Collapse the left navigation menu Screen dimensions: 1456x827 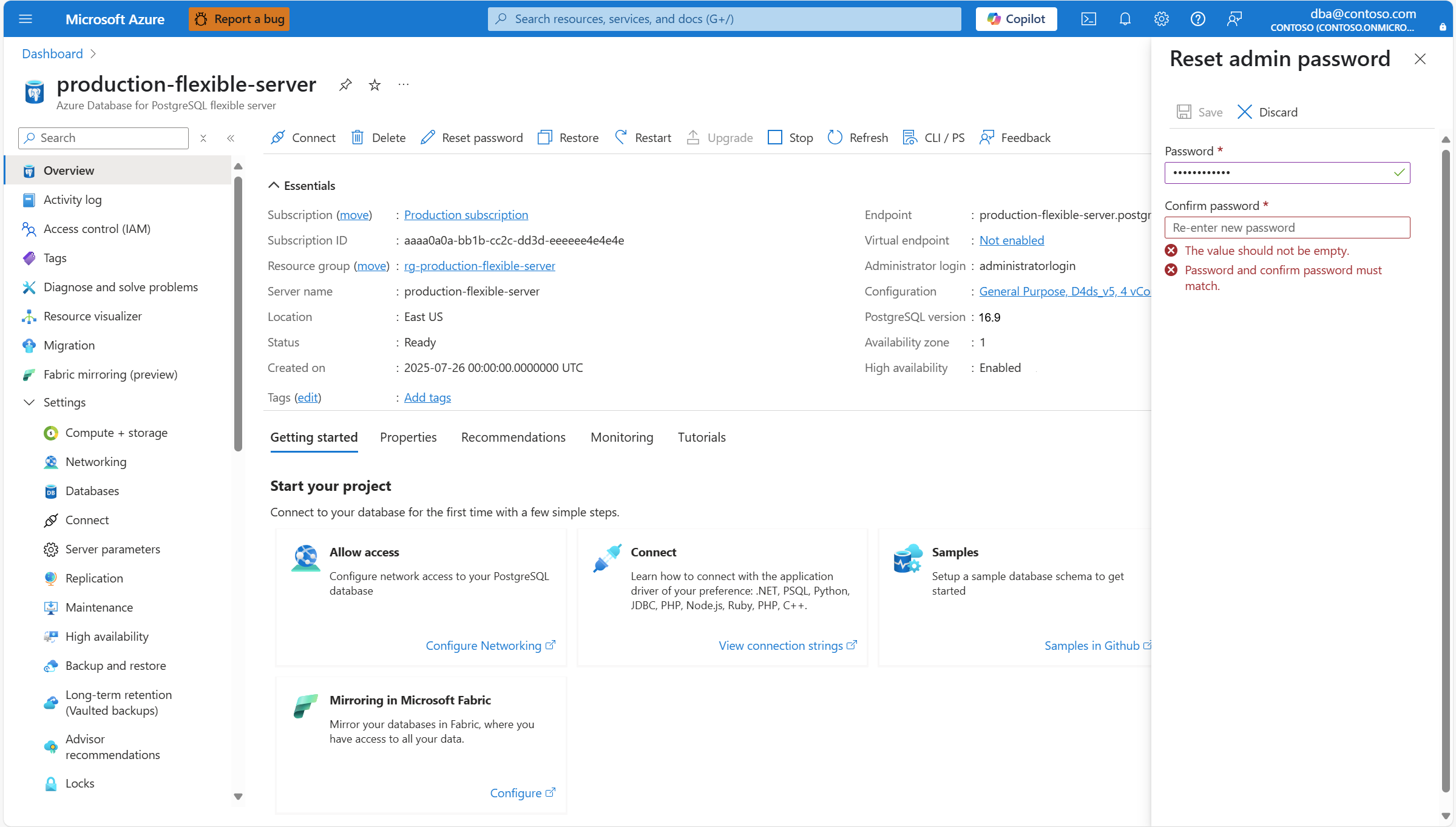[x=231, y=138]
